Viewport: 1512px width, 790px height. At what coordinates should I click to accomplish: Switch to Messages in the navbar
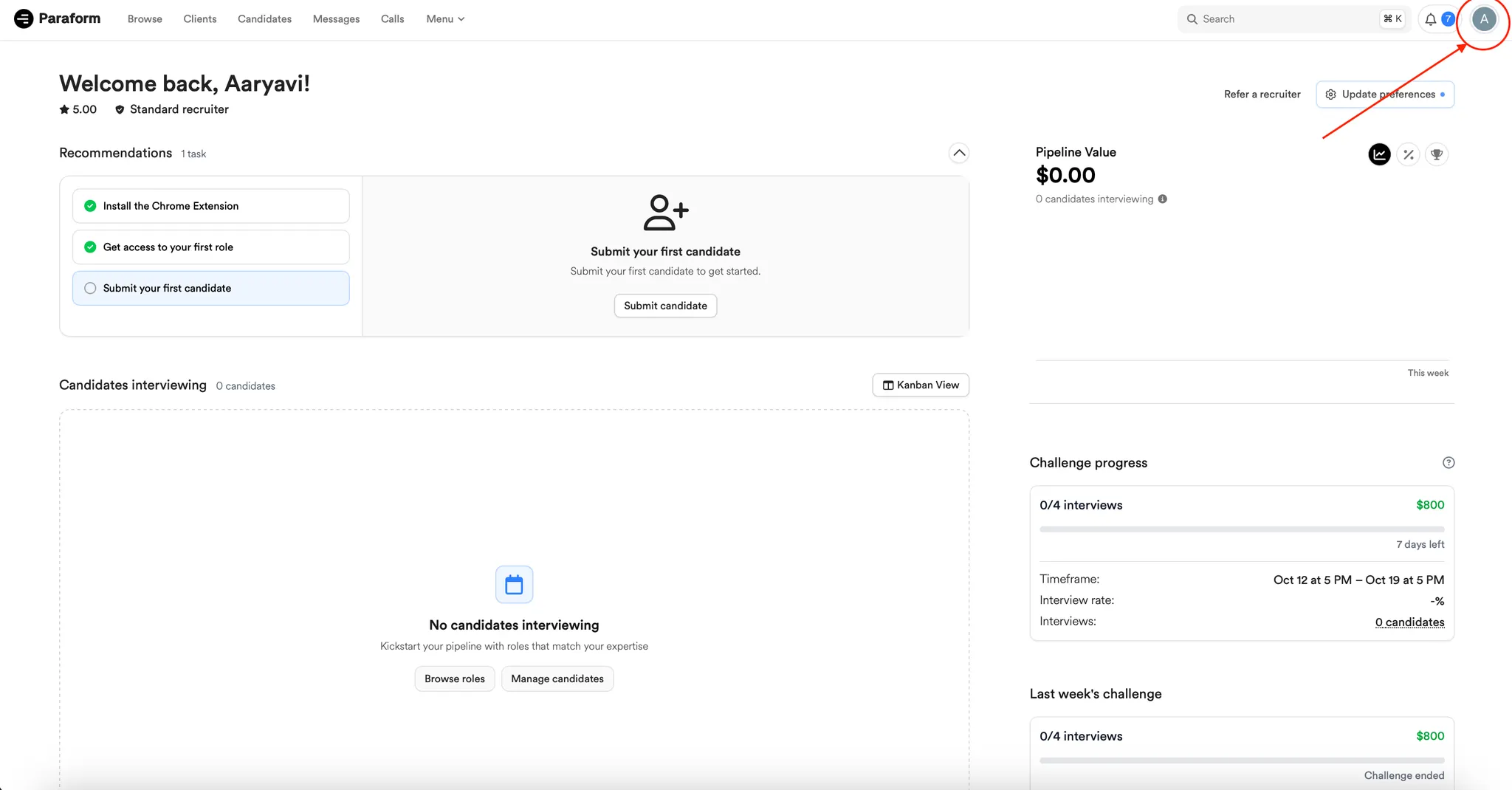[x=336, y=19]
